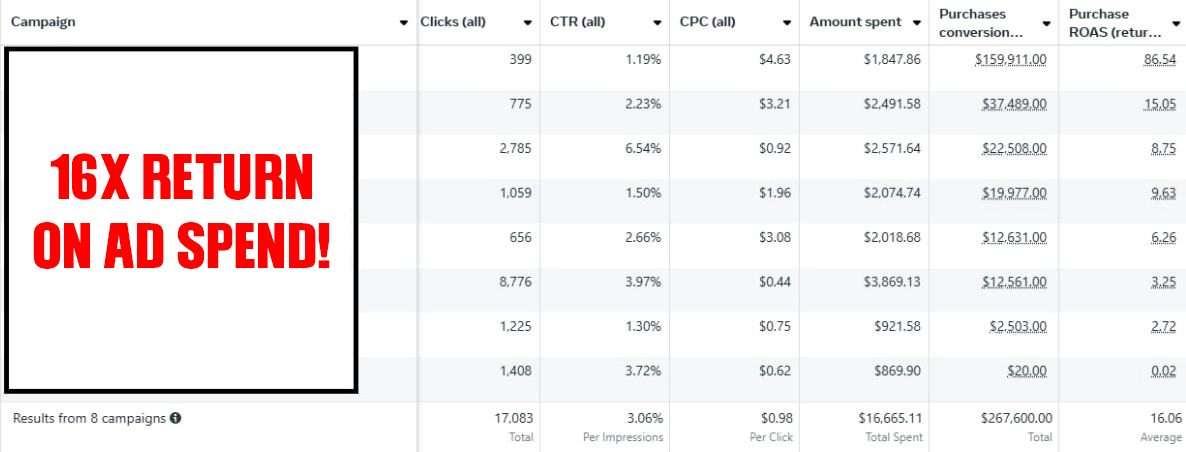Click the info icon beside Results from 8 campaigns

(x=175, y=418)
